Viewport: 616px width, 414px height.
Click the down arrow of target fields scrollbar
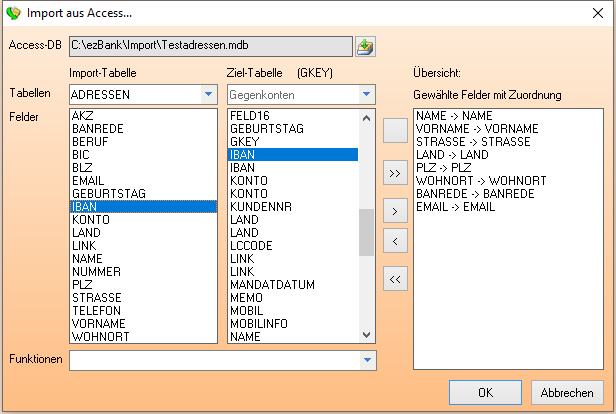click(x=367, y=335)
